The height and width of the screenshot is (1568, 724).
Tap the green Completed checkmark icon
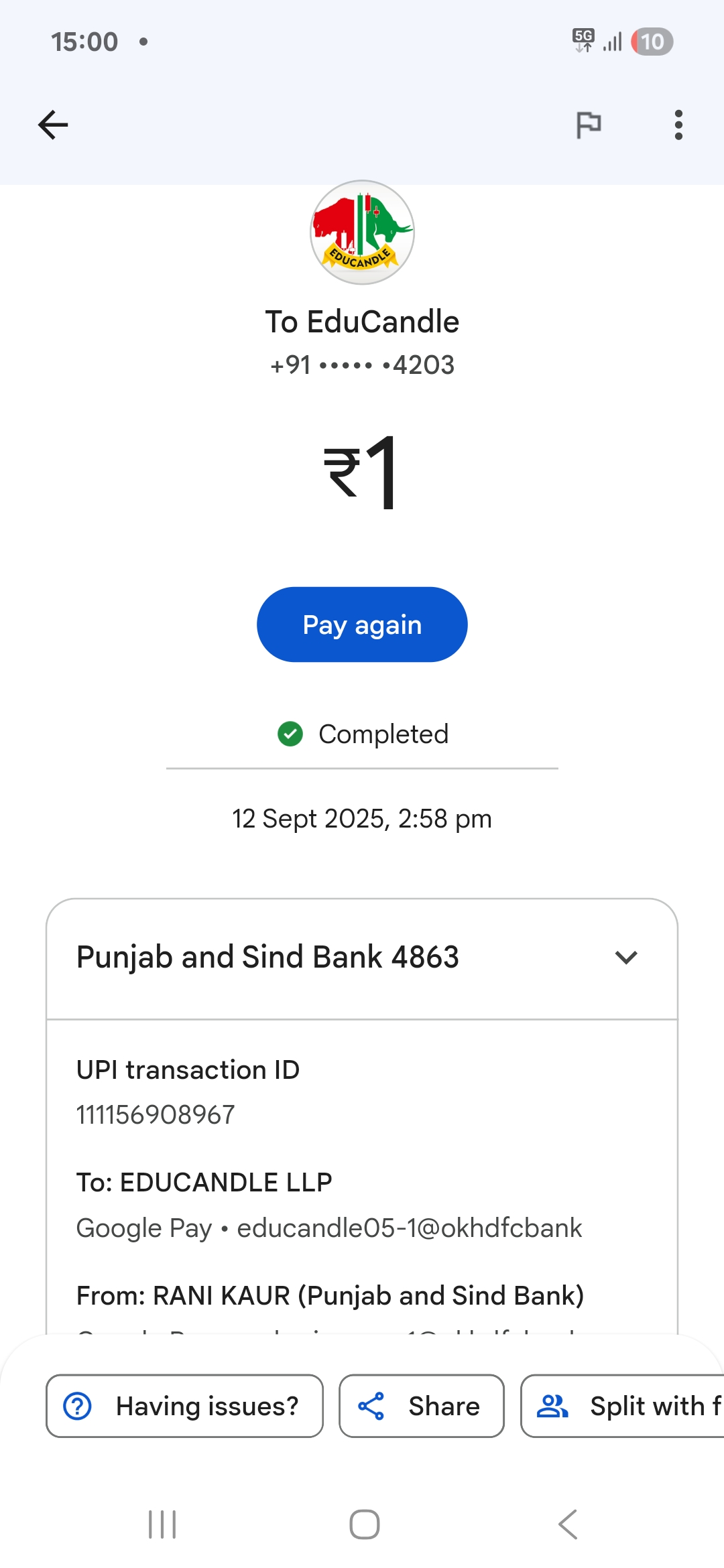[x=290, y=734]
